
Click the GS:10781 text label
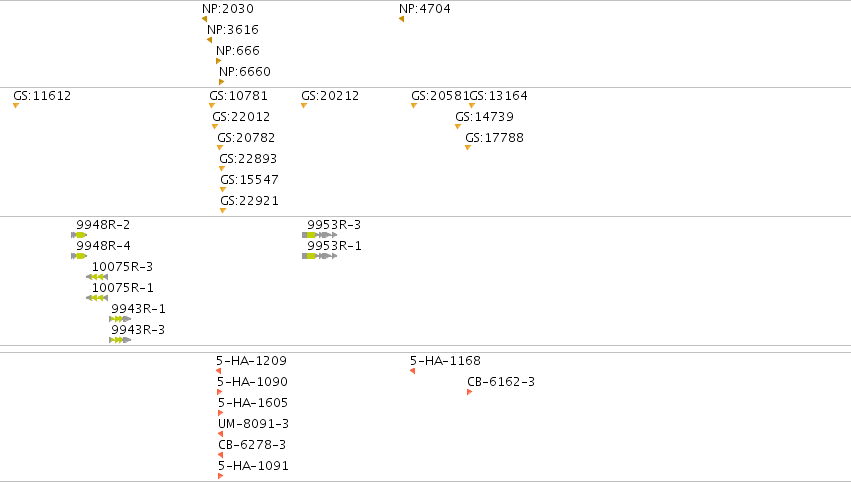click(x=239, y=96)
